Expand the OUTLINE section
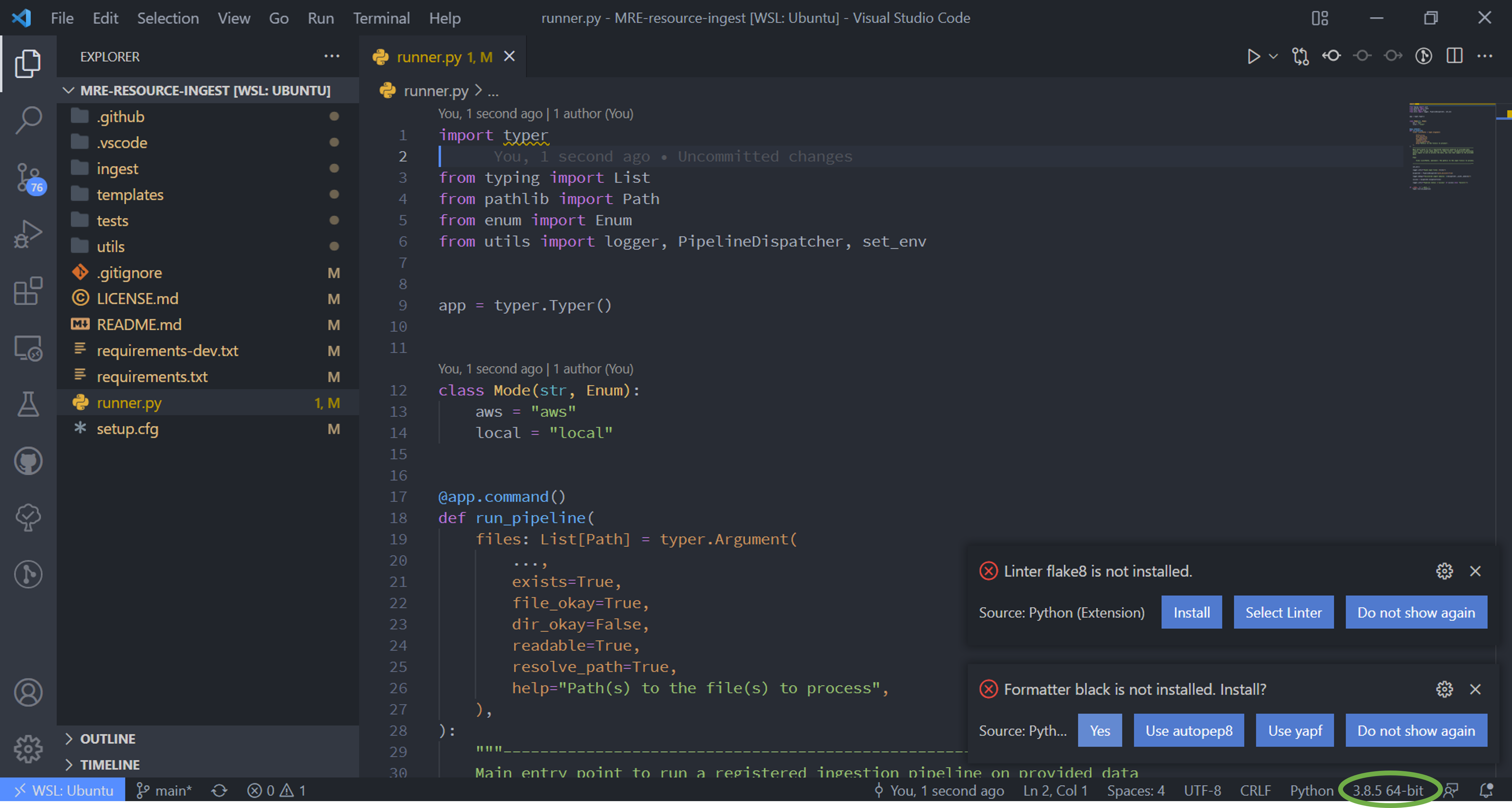 click(x=208, y=739)
